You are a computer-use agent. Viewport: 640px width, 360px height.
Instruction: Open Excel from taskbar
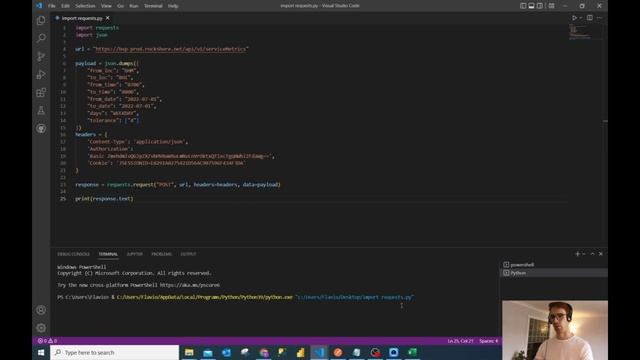coord(412,353)
